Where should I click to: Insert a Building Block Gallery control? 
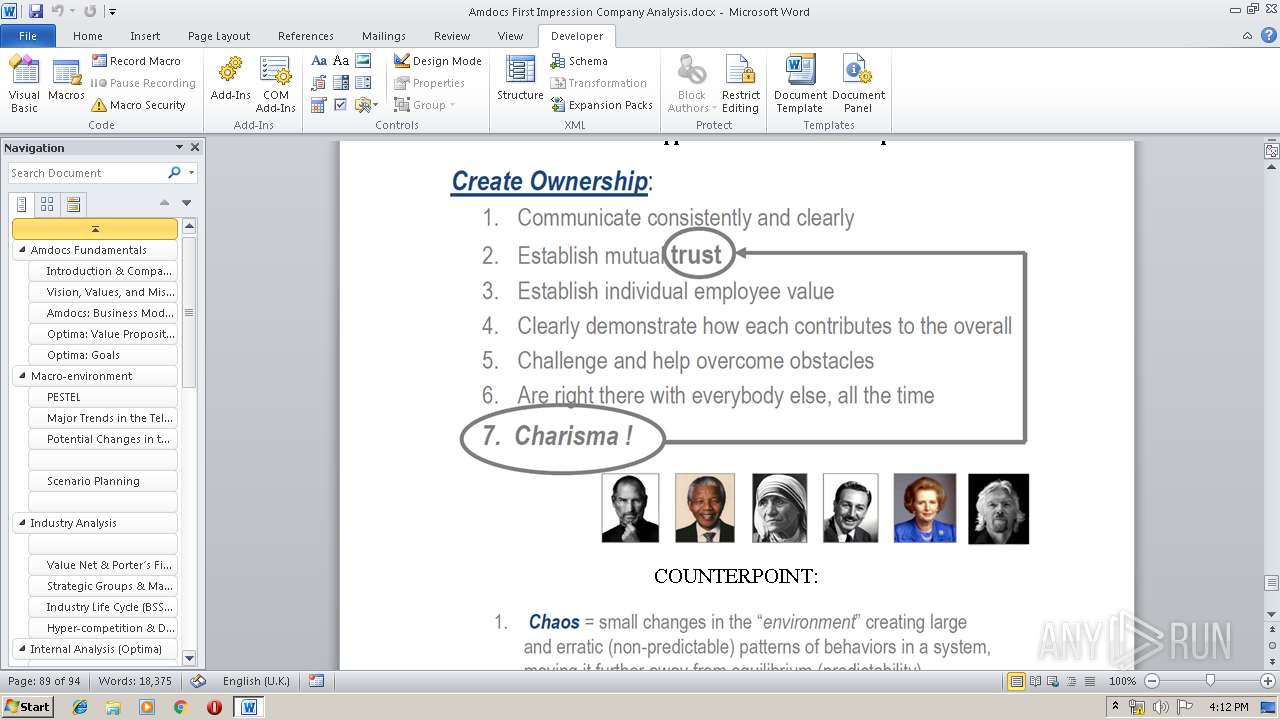[319, 83]
